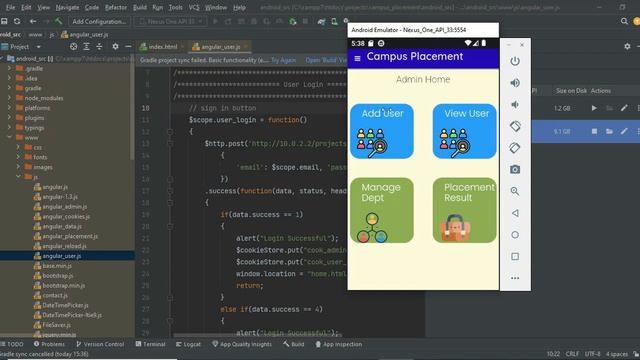The height and width of the screenshot is (360, 640).
Task: Open the Refactor menu
Action: click(x=116, y=7)
